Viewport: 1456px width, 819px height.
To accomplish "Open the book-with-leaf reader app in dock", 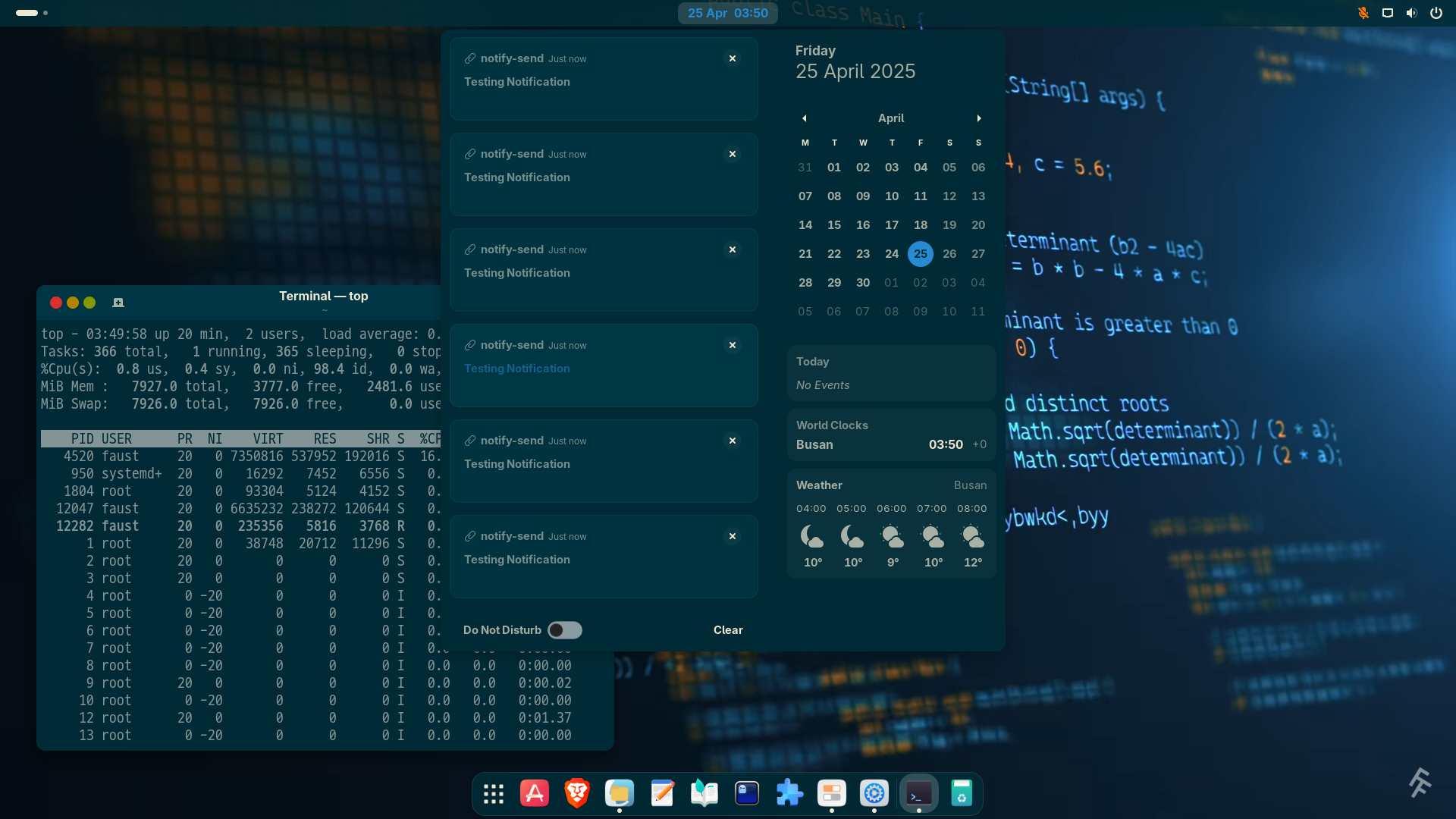I will (704, 793).
